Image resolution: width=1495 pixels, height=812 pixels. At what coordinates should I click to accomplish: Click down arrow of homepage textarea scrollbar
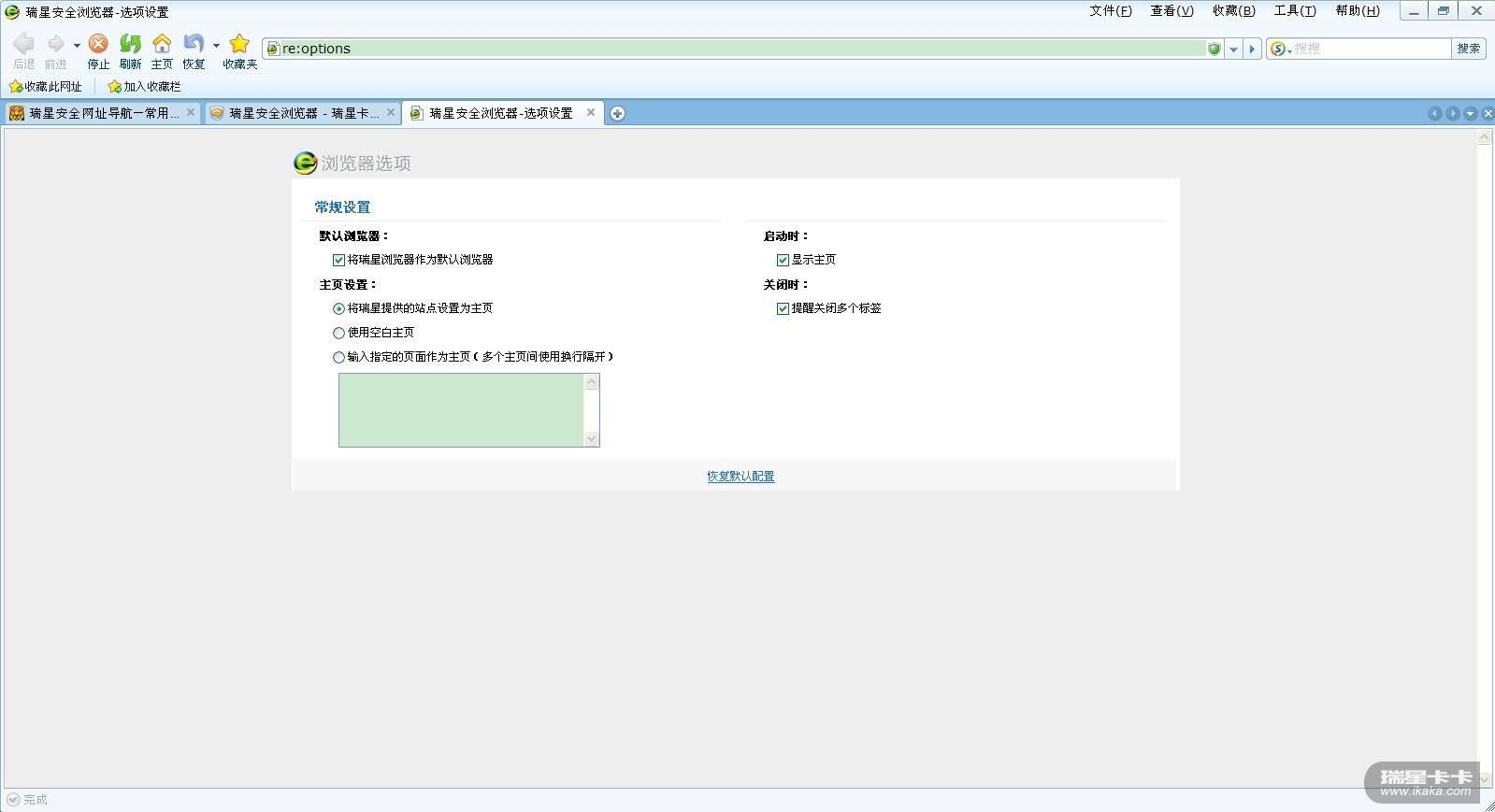(591, 439)
